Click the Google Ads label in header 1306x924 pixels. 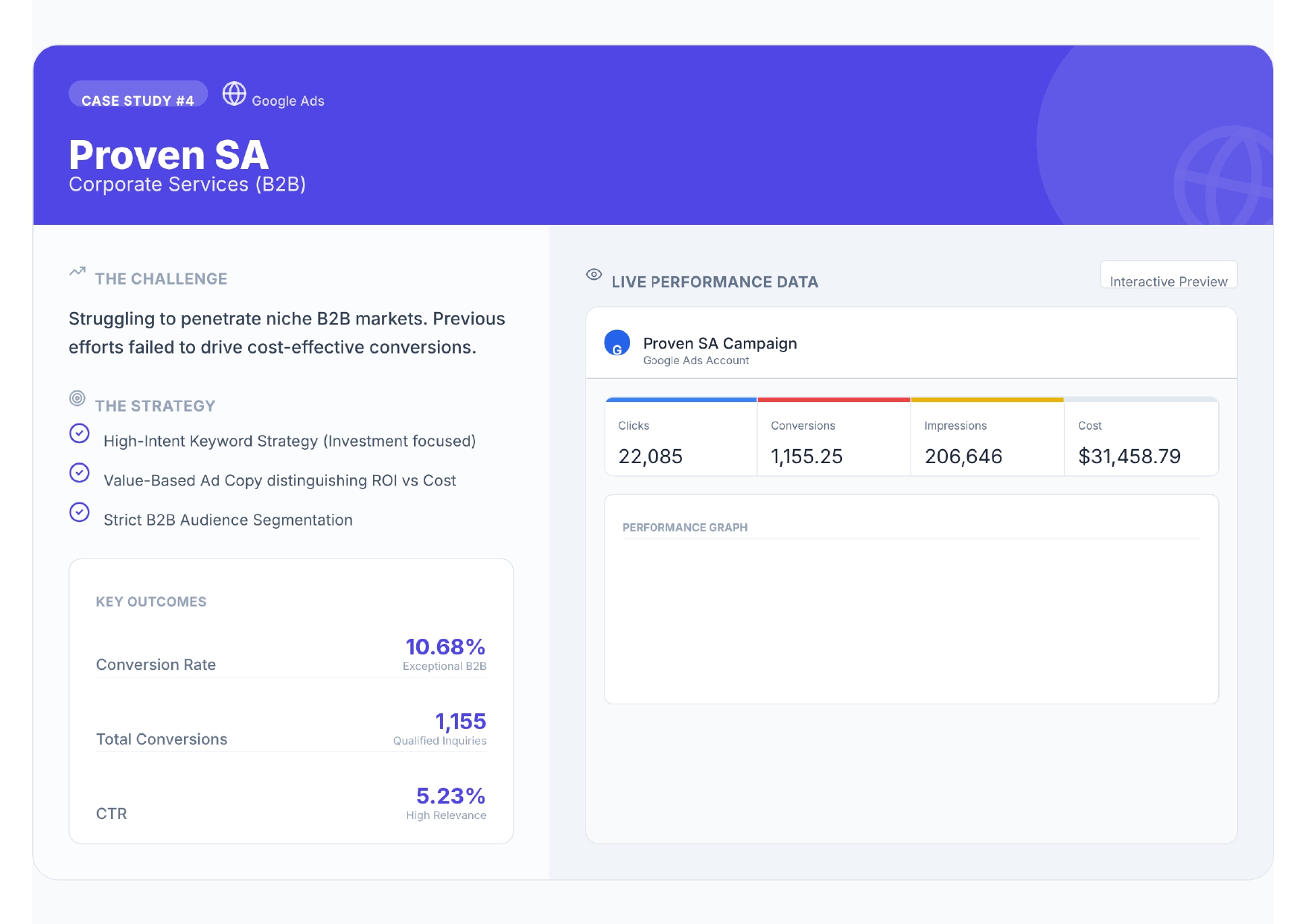coord(288,101)
